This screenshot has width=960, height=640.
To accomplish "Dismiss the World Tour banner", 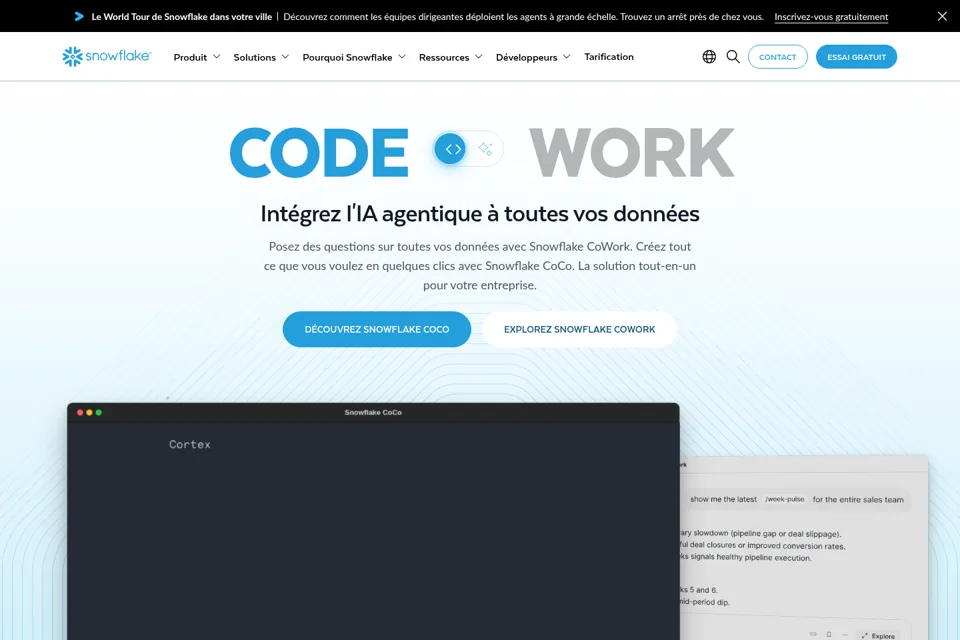I will coord(942,17).
